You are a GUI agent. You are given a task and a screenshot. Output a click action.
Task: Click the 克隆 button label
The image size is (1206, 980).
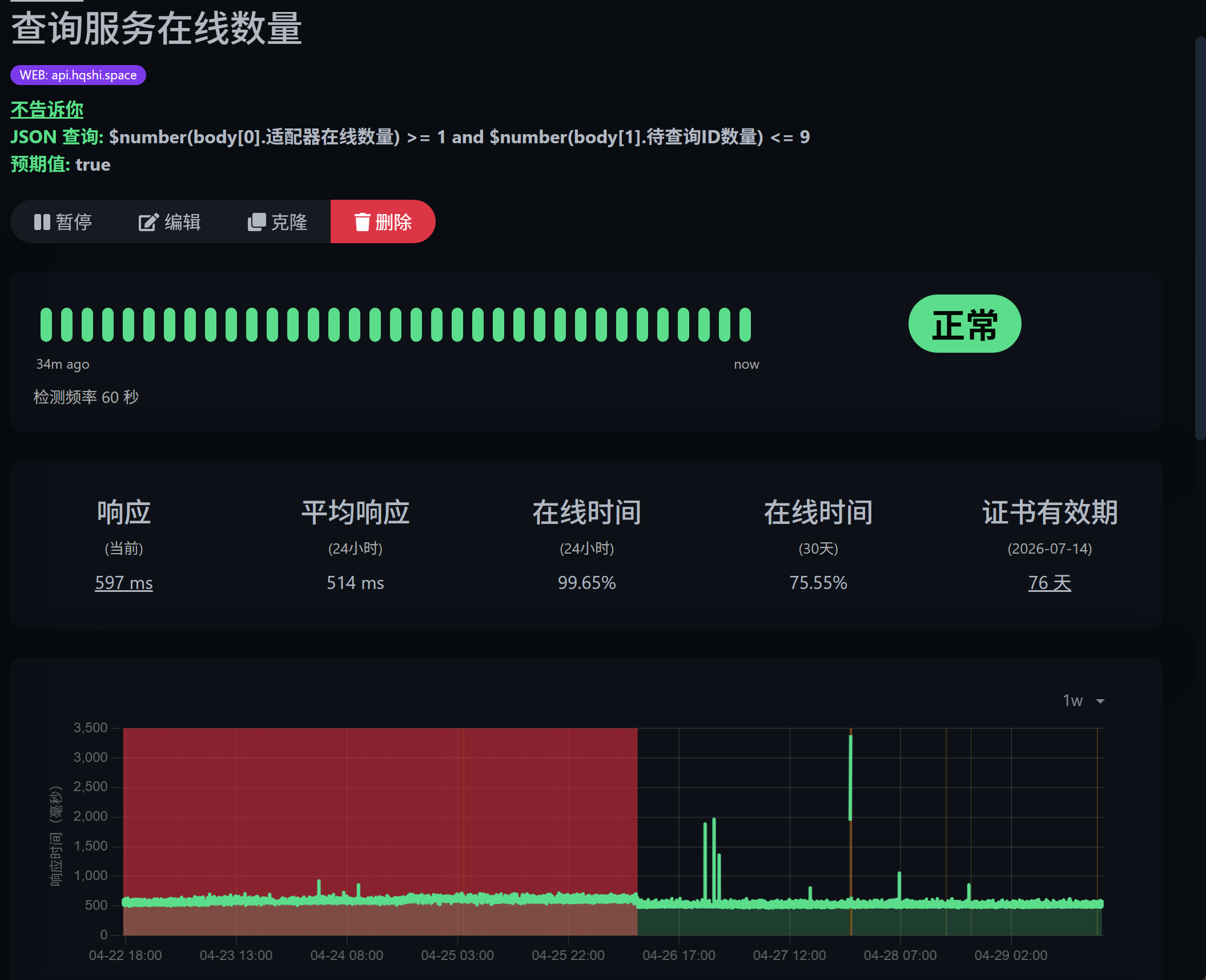click(x=289, y=222)
